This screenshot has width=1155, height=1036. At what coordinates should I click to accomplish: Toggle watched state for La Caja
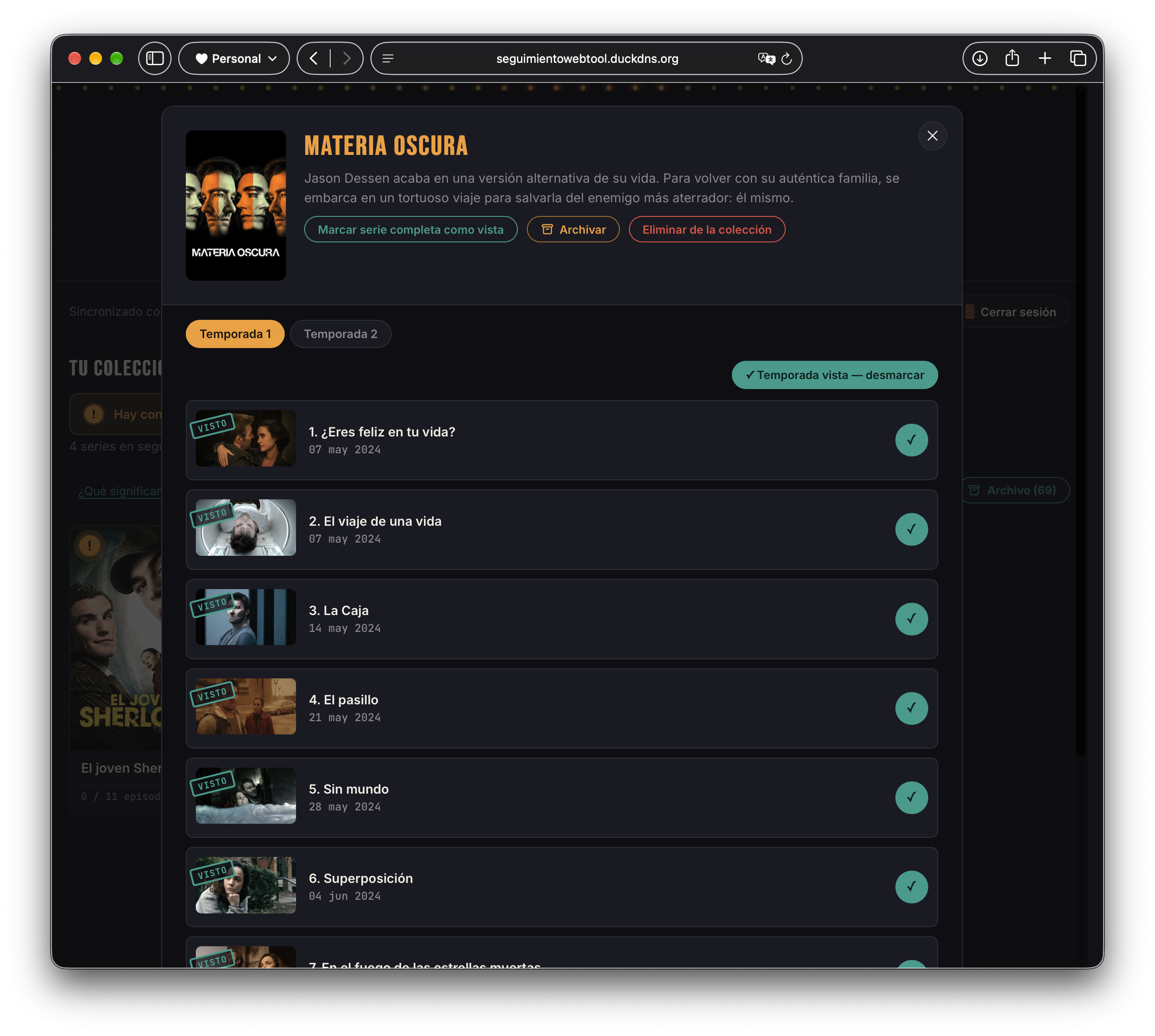[911, 619]
